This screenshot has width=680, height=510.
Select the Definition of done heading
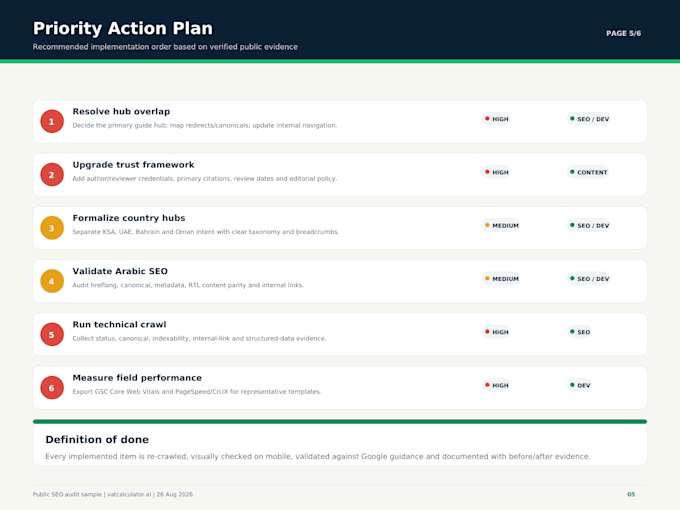click(x=97, y=440)
